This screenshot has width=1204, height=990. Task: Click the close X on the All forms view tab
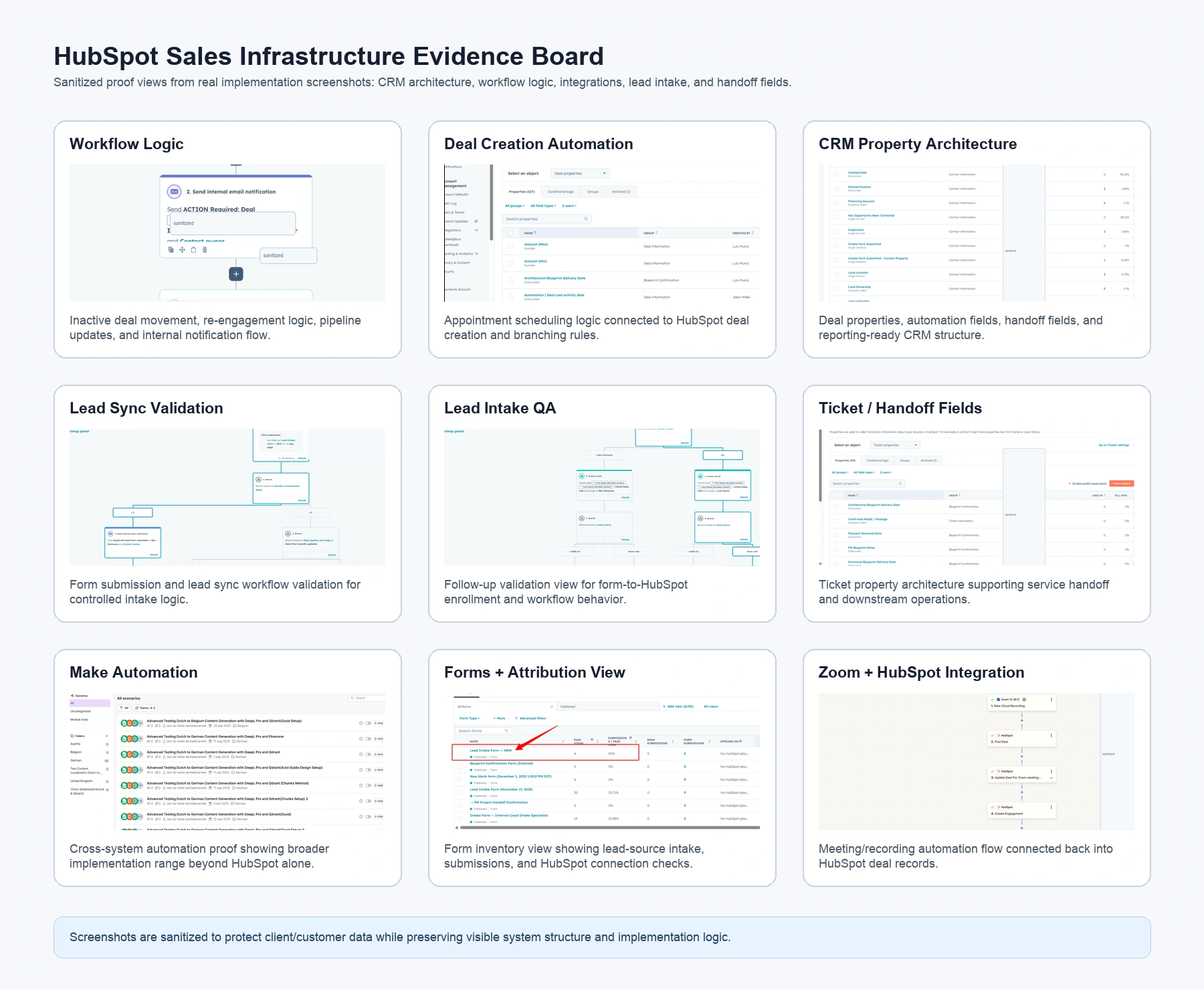(552, 706)
